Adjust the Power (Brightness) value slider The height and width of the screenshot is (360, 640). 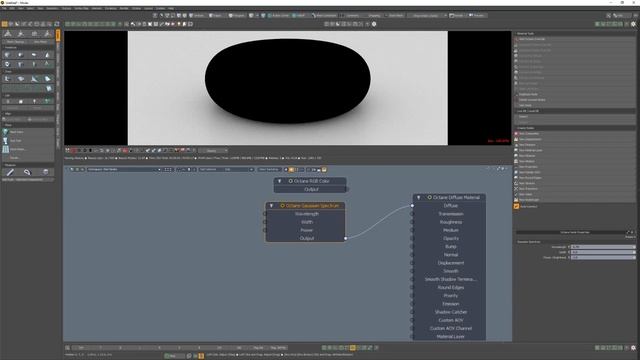[x=603, y=258]
